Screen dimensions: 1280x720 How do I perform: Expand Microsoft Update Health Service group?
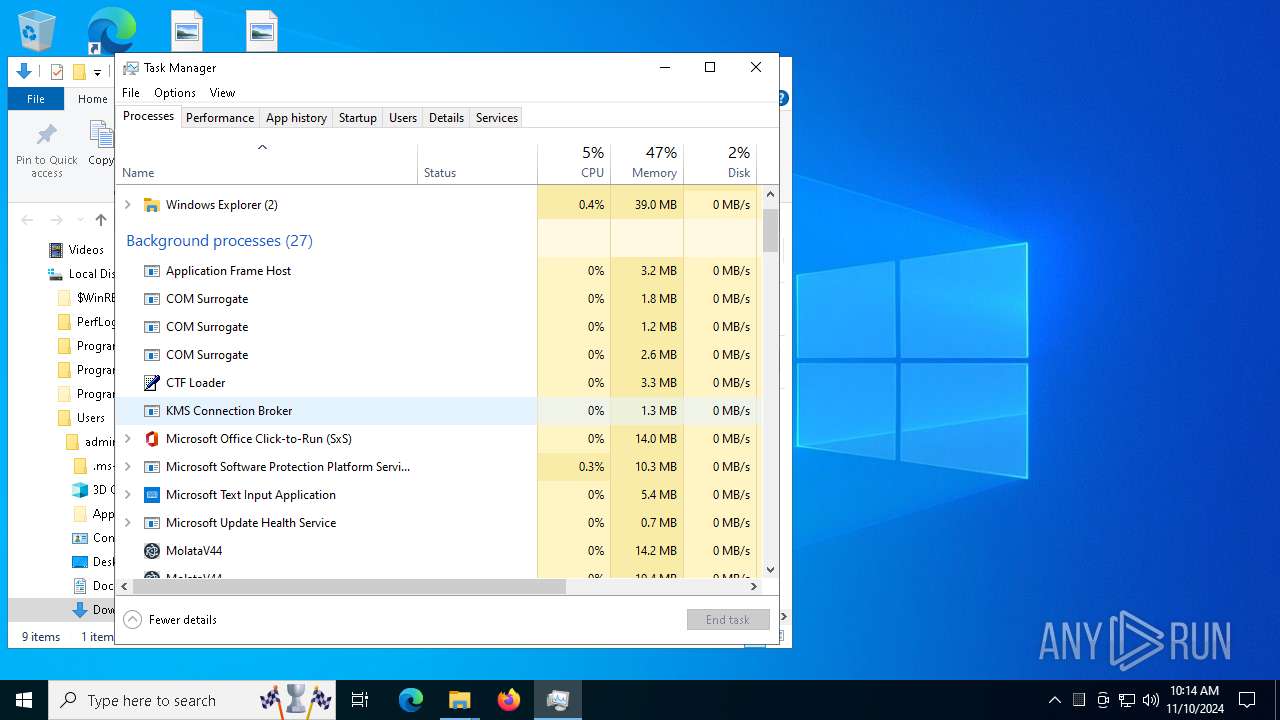(127, 523)
